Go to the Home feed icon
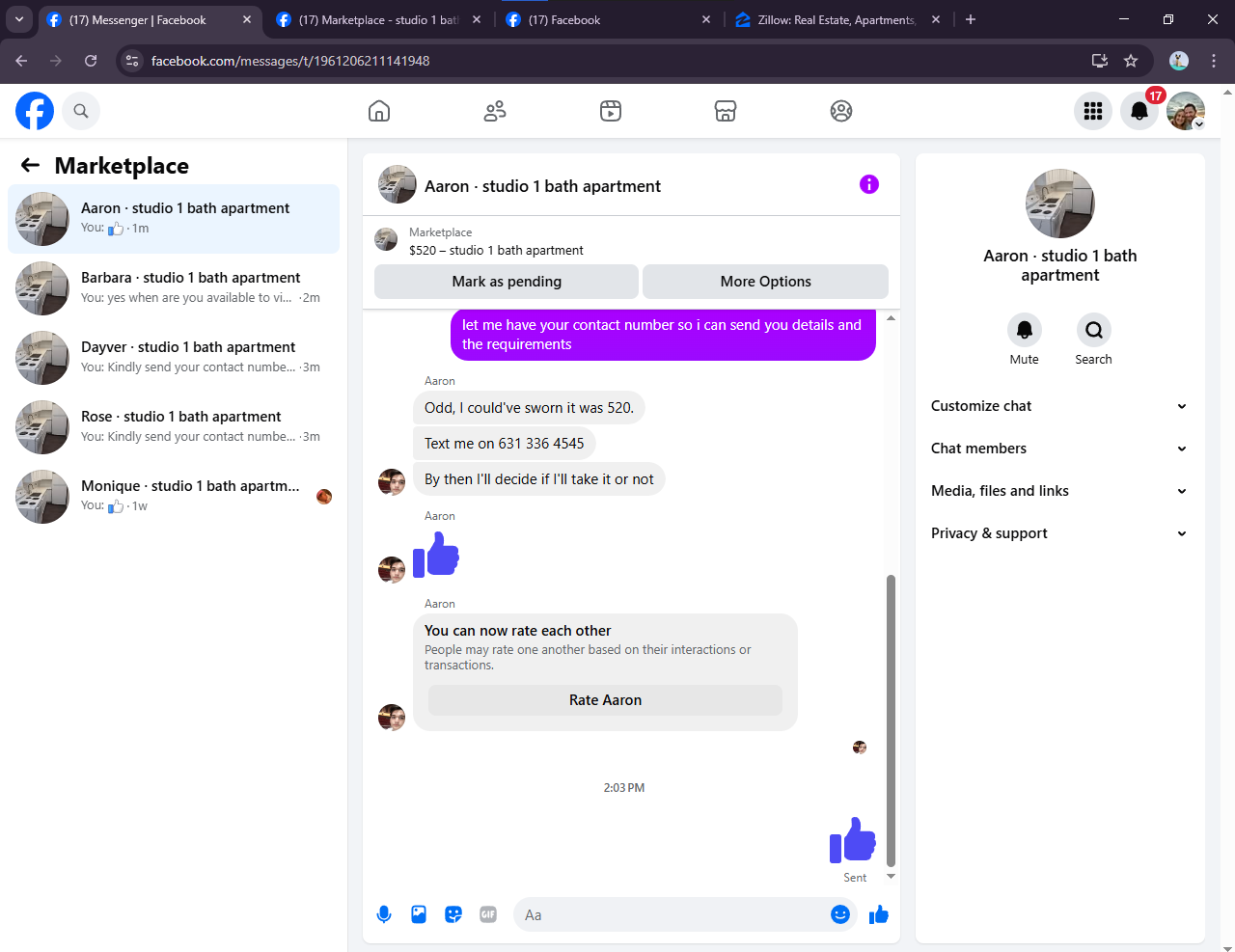Viewport: 1235px width, 952px height. pyautogui.click(x=379, y=111)
